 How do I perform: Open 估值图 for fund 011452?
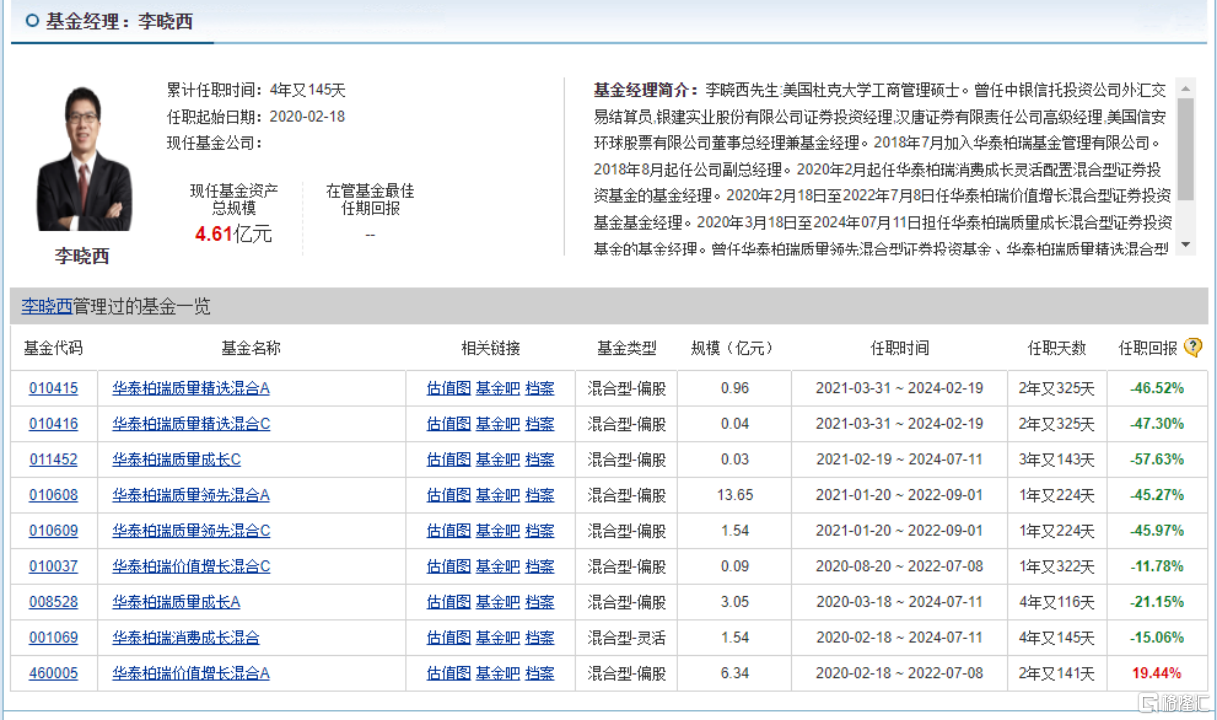pos(448,460)
